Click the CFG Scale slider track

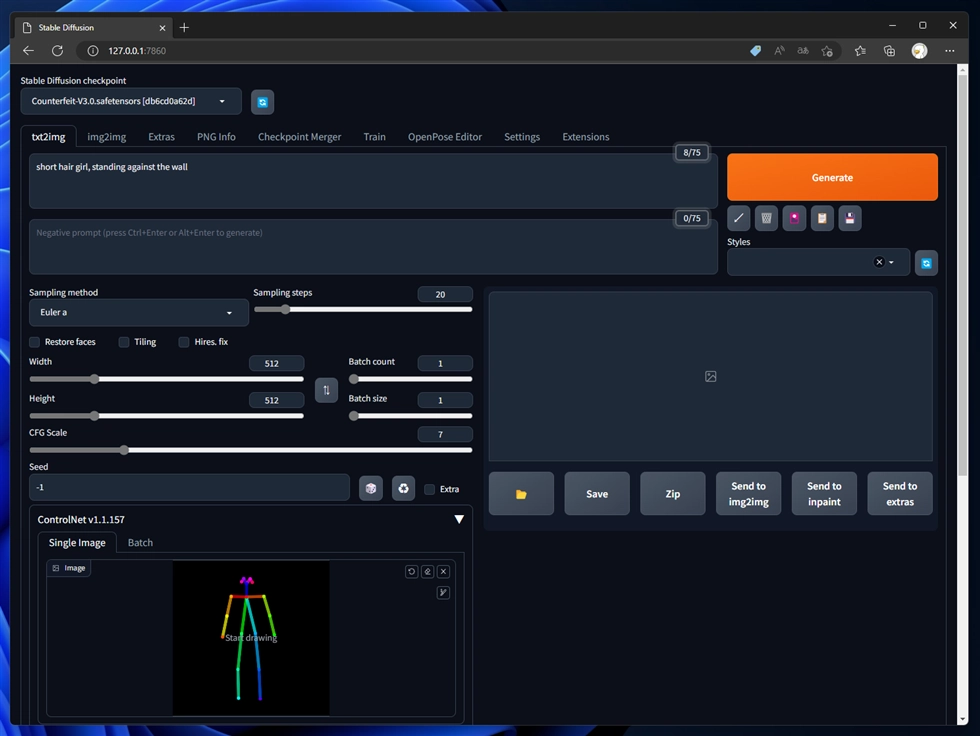pos(250,450)
